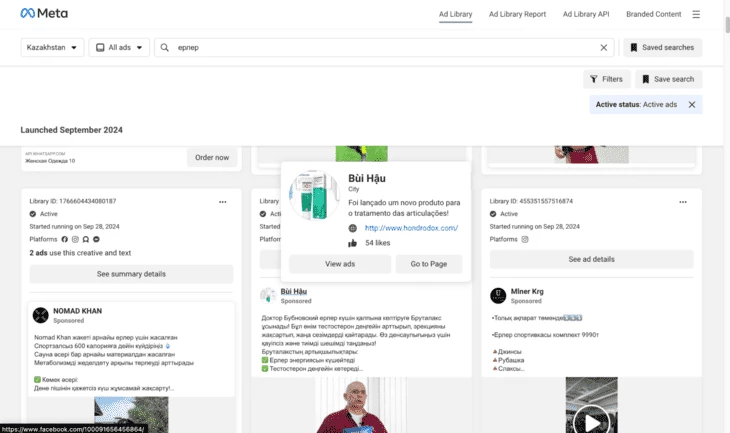Click '2 ads use this creative and text'
Image resolution: width=730 pixels, height=433 pixels.
(x=80, y=253)
